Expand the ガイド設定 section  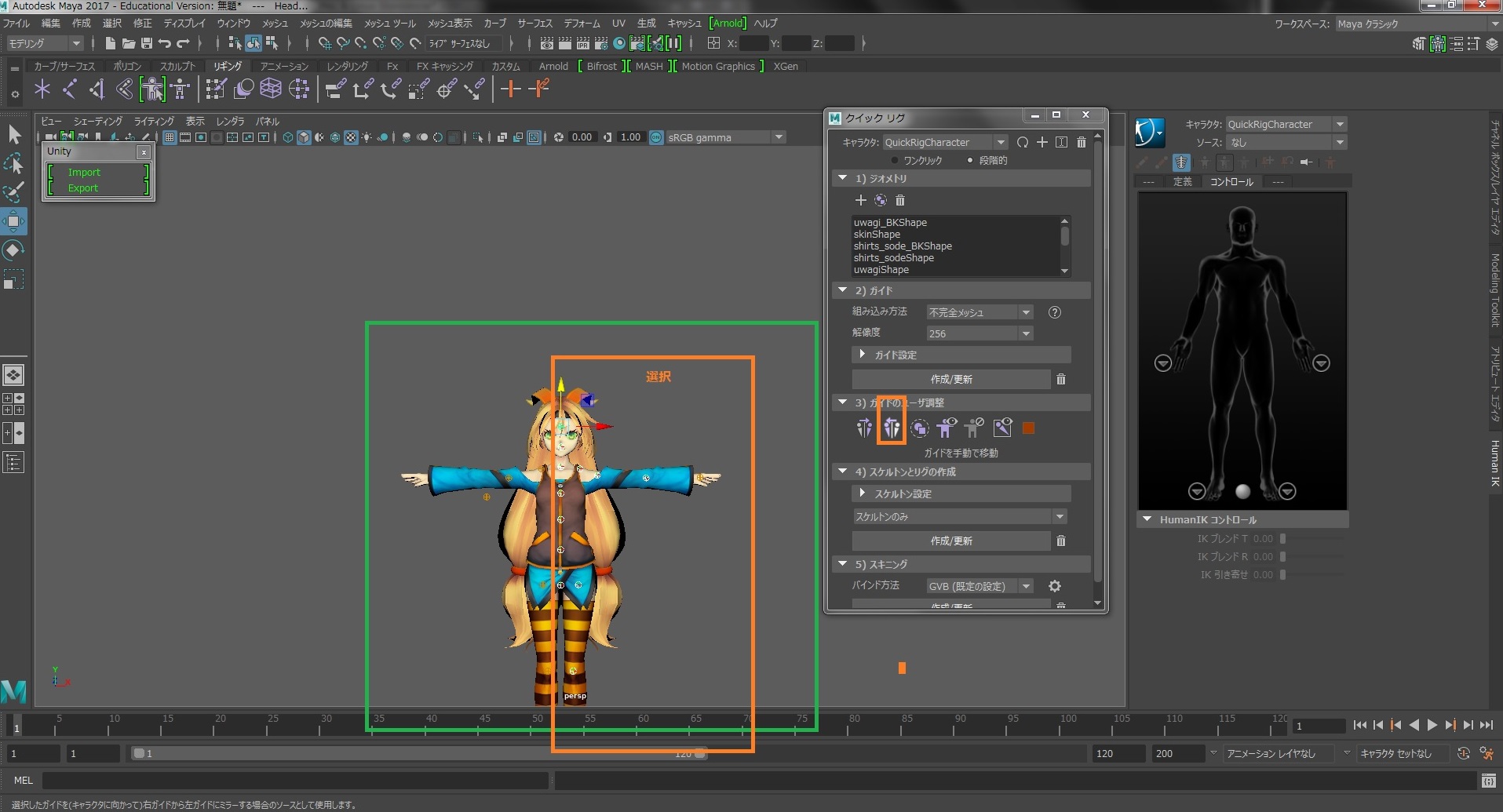pyautogui.click(x=961, y=355)
